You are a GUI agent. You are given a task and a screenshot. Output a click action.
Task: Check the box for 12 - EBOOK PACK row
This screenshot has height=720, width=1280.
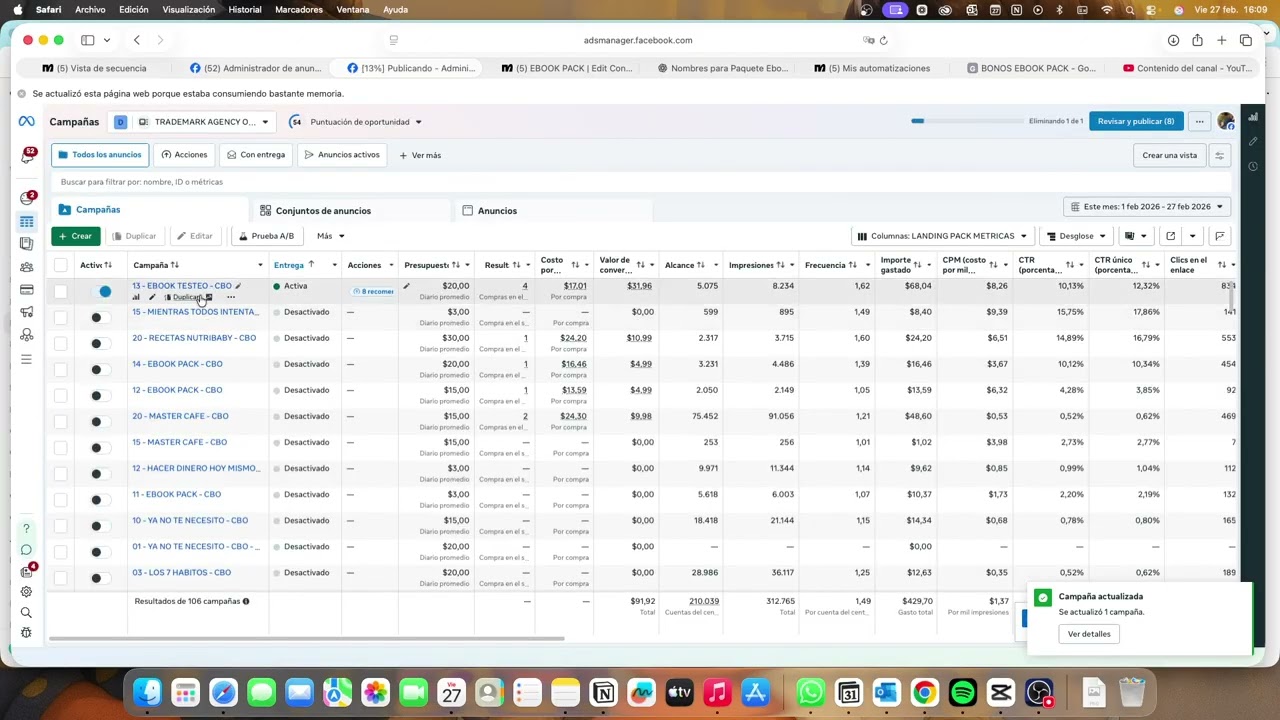click(x=61, y=395)
